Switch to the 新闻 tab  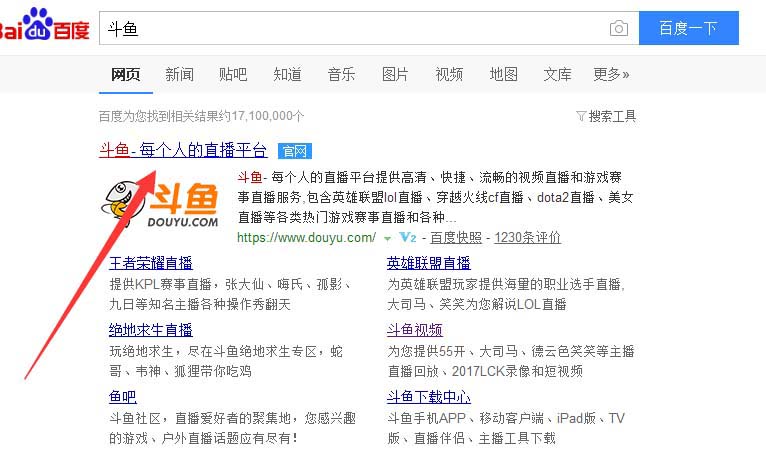(179, 74)
